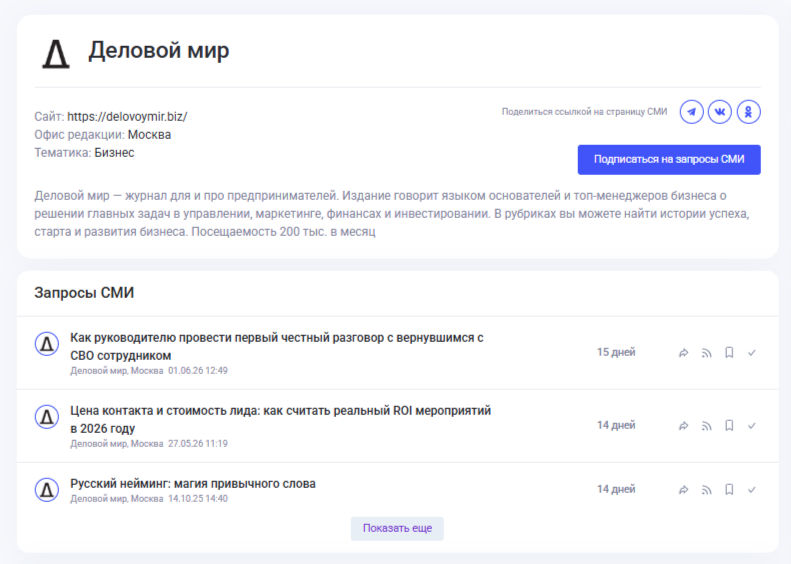
Task: Click Подписаться на запросы СМИ button
Action: click(669, 159)
